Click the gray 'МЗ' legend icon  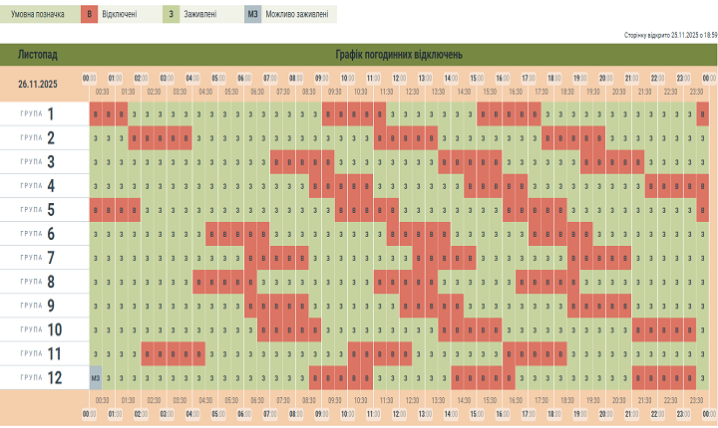[253, 14]
